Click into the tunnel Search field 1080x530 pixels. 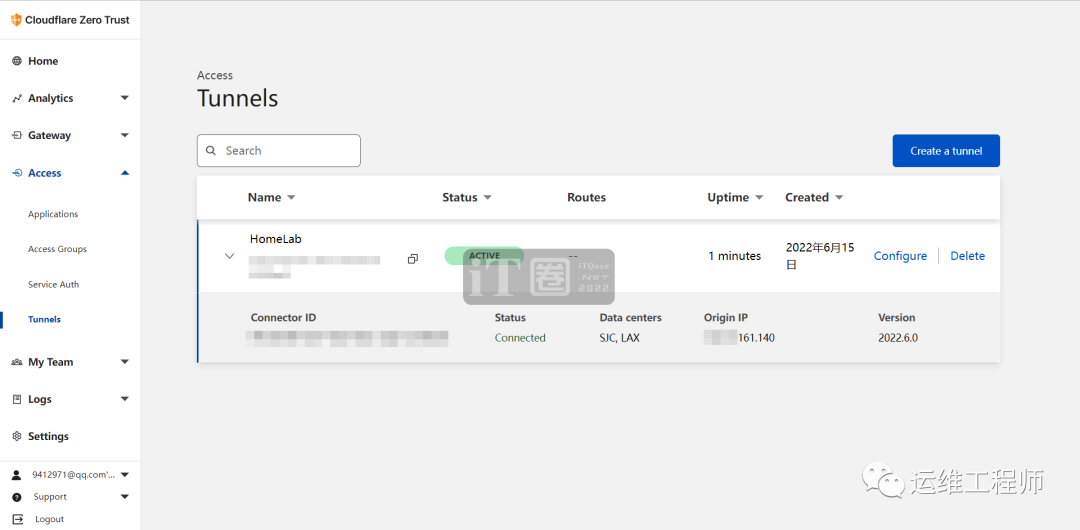coord(279,150)
